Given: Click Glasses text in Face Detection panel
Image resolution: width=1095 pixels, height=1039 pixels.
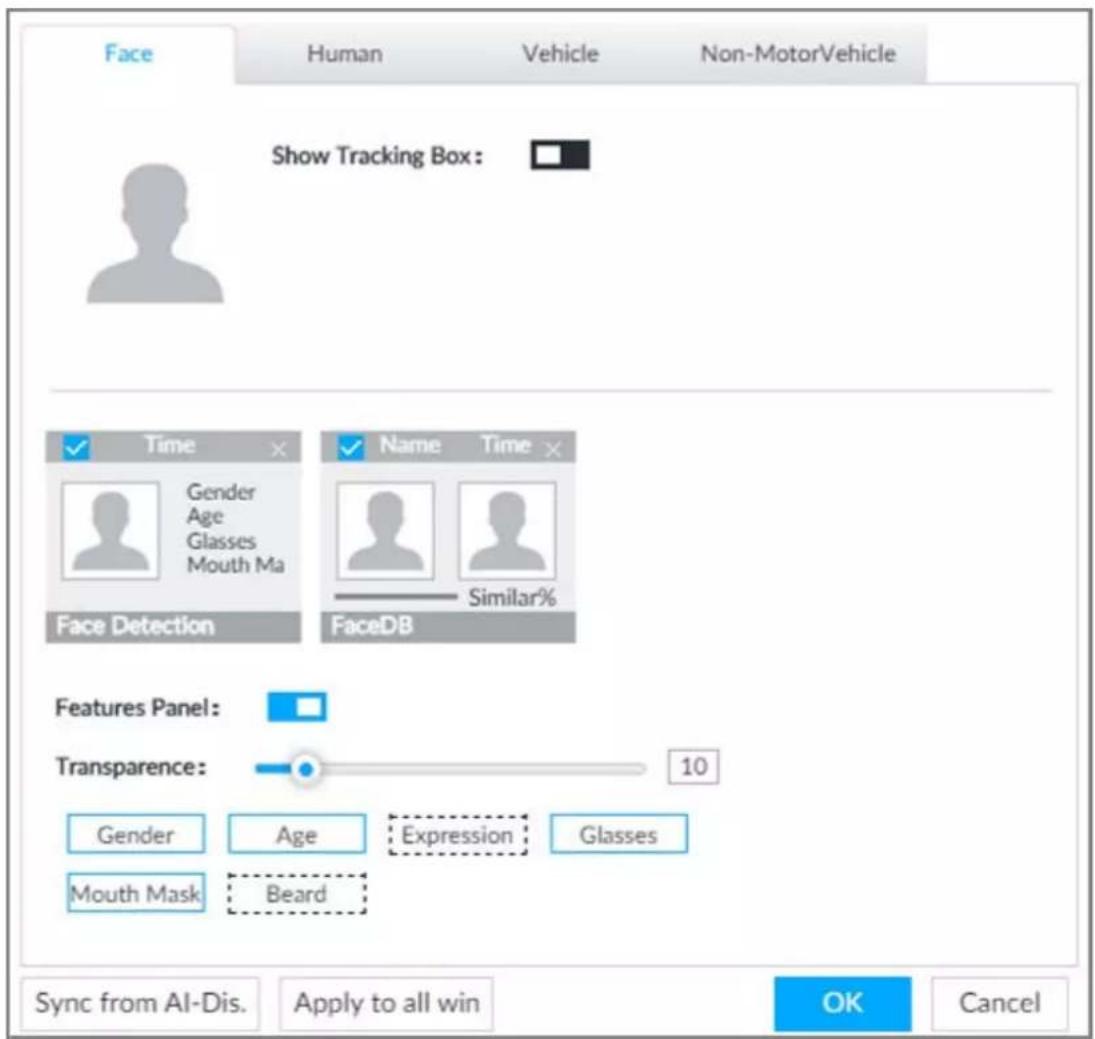Looking at the screenshot, I should click(x=221, y=541).
